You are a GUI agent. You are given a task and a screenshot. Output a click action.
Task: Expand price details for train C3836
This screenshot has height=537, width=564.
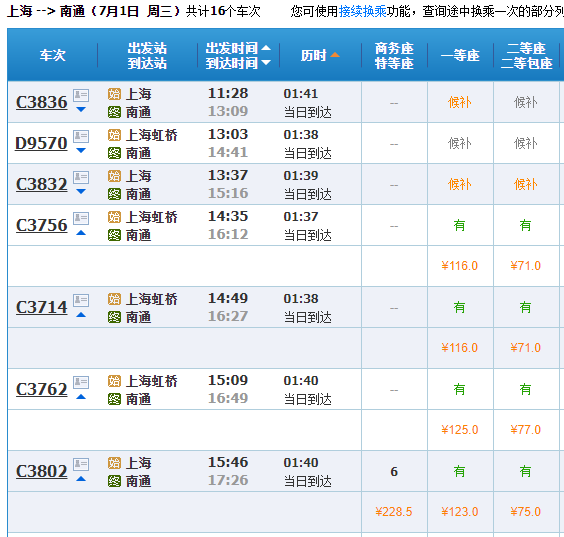81,109
